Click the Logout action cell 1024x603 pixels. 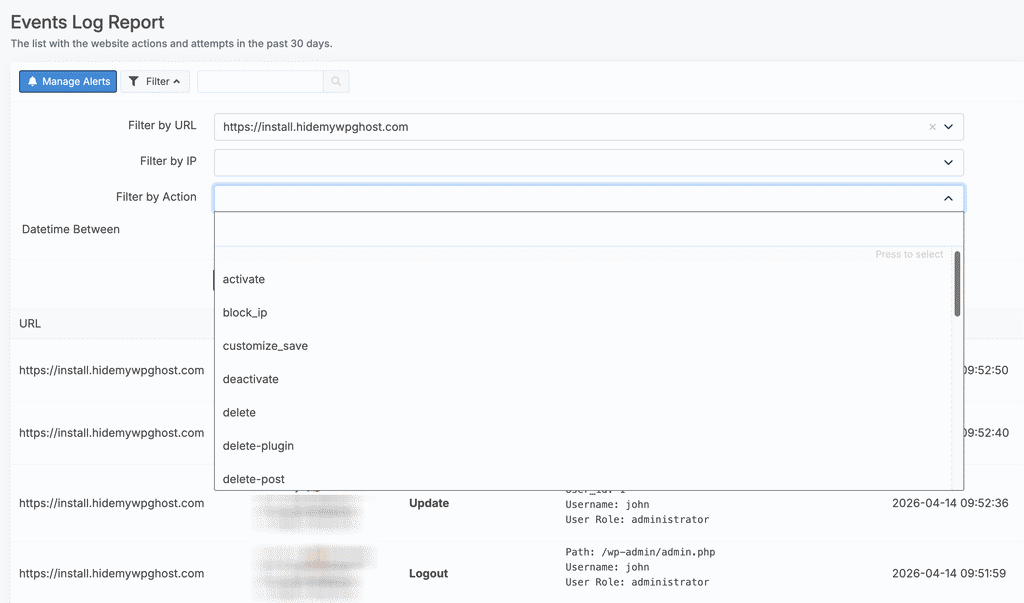428,573
